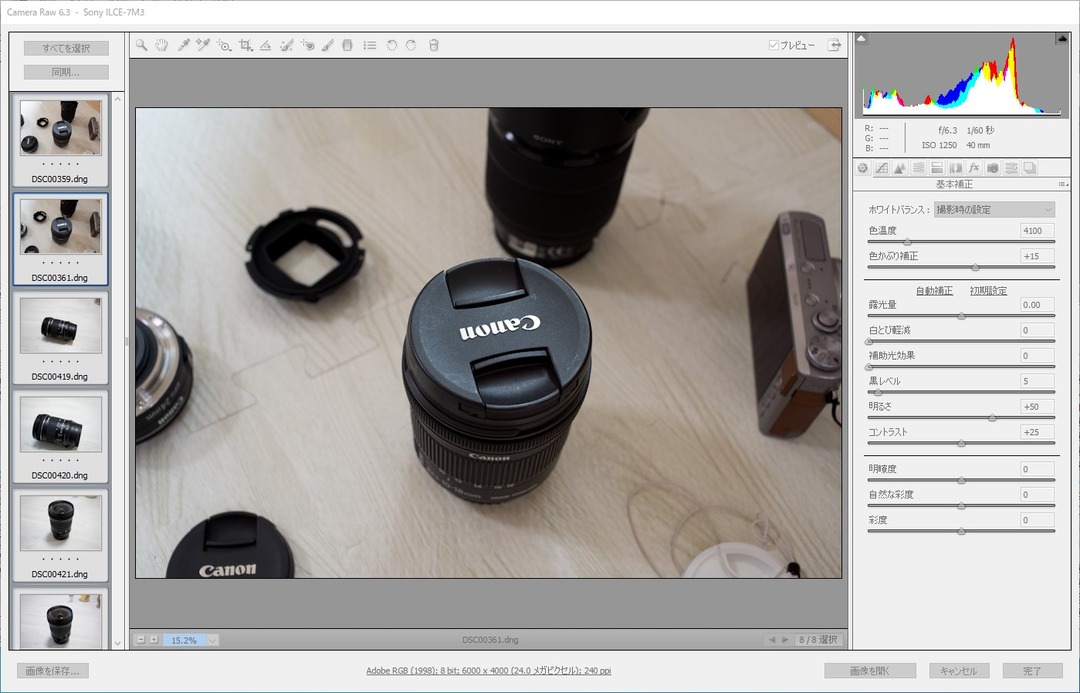This screenshot has height=693, width=1080.
Task: Select thumbnail DSC00419.dng
Action: click(x=61, y=338)
